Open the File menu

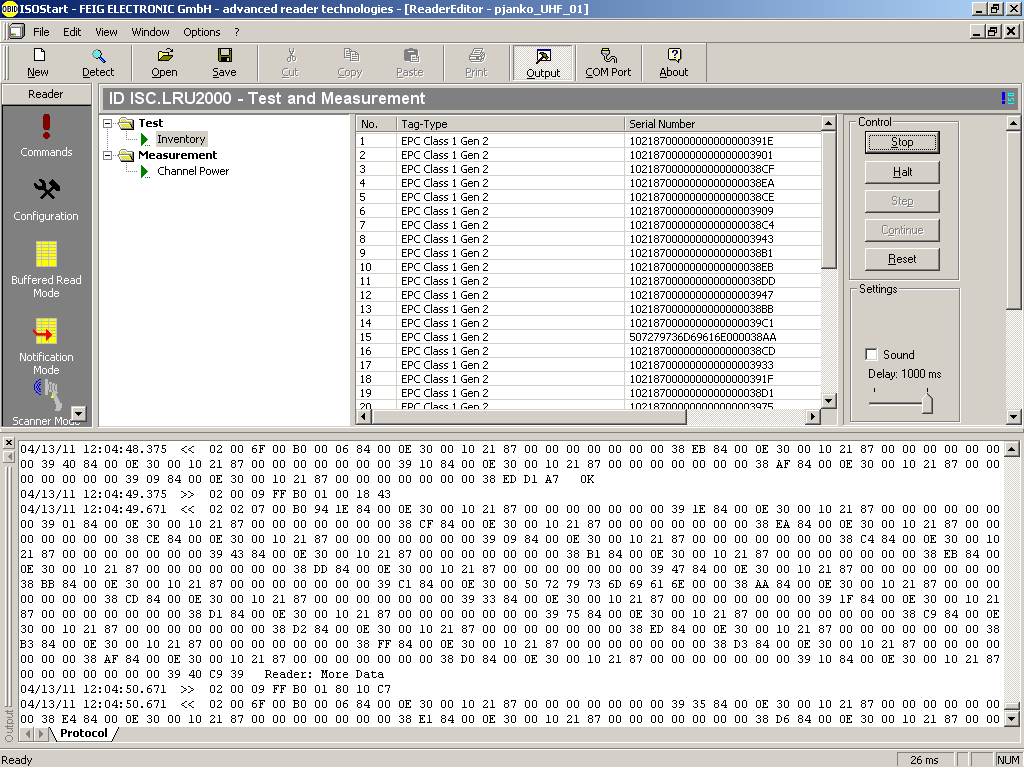point(41,32)
